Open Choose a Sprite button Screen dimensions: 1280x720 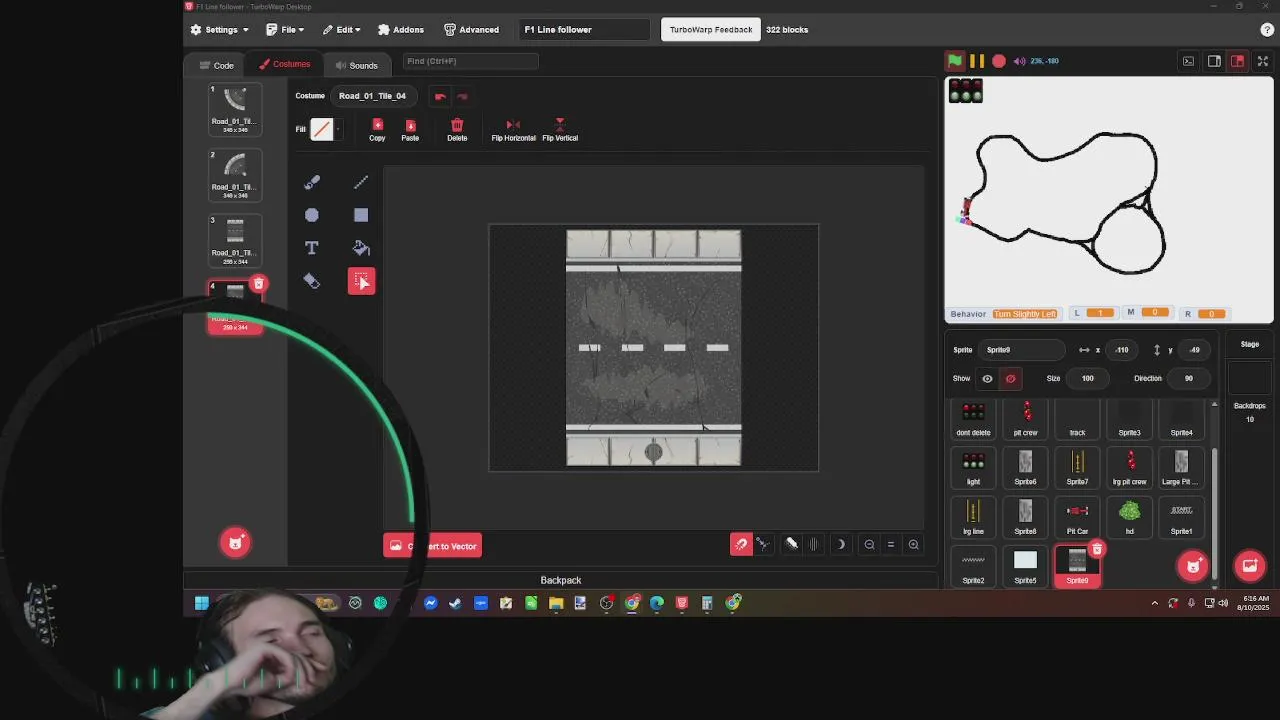click(x=1193, y=566)
